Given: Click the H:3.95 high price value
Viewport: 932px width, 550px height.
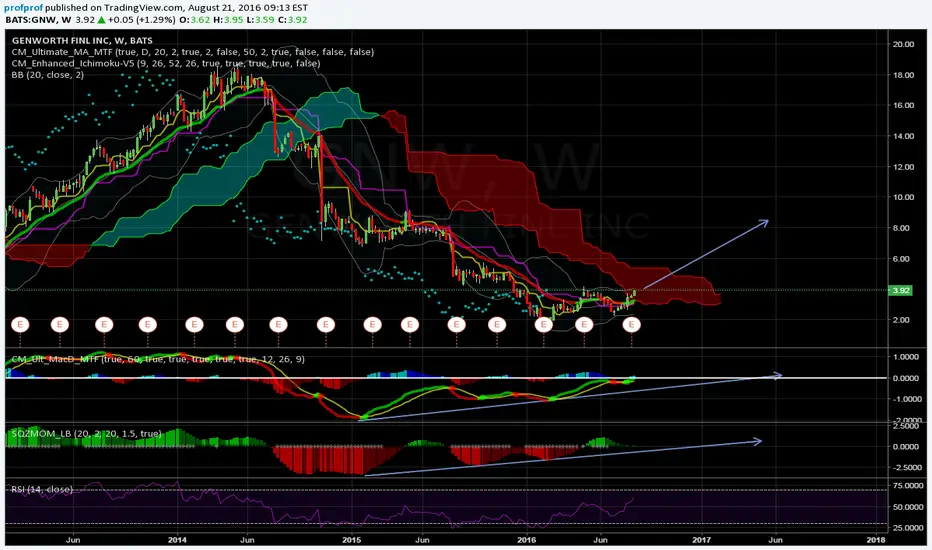Looking at the screenshot, I should 227,20.
